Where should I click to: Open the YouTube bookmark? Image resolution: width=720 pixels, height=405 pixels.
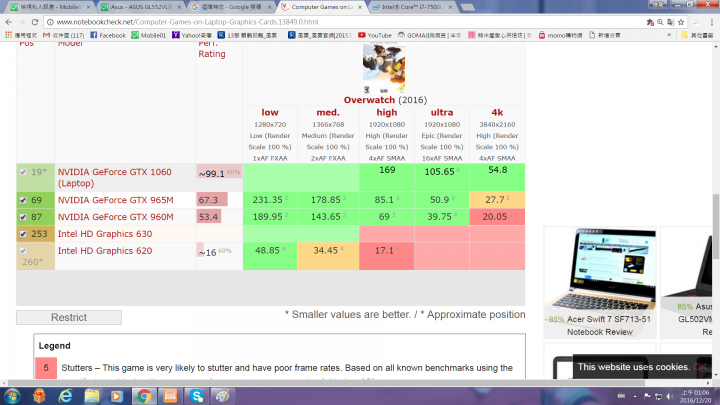click(375, 35)
